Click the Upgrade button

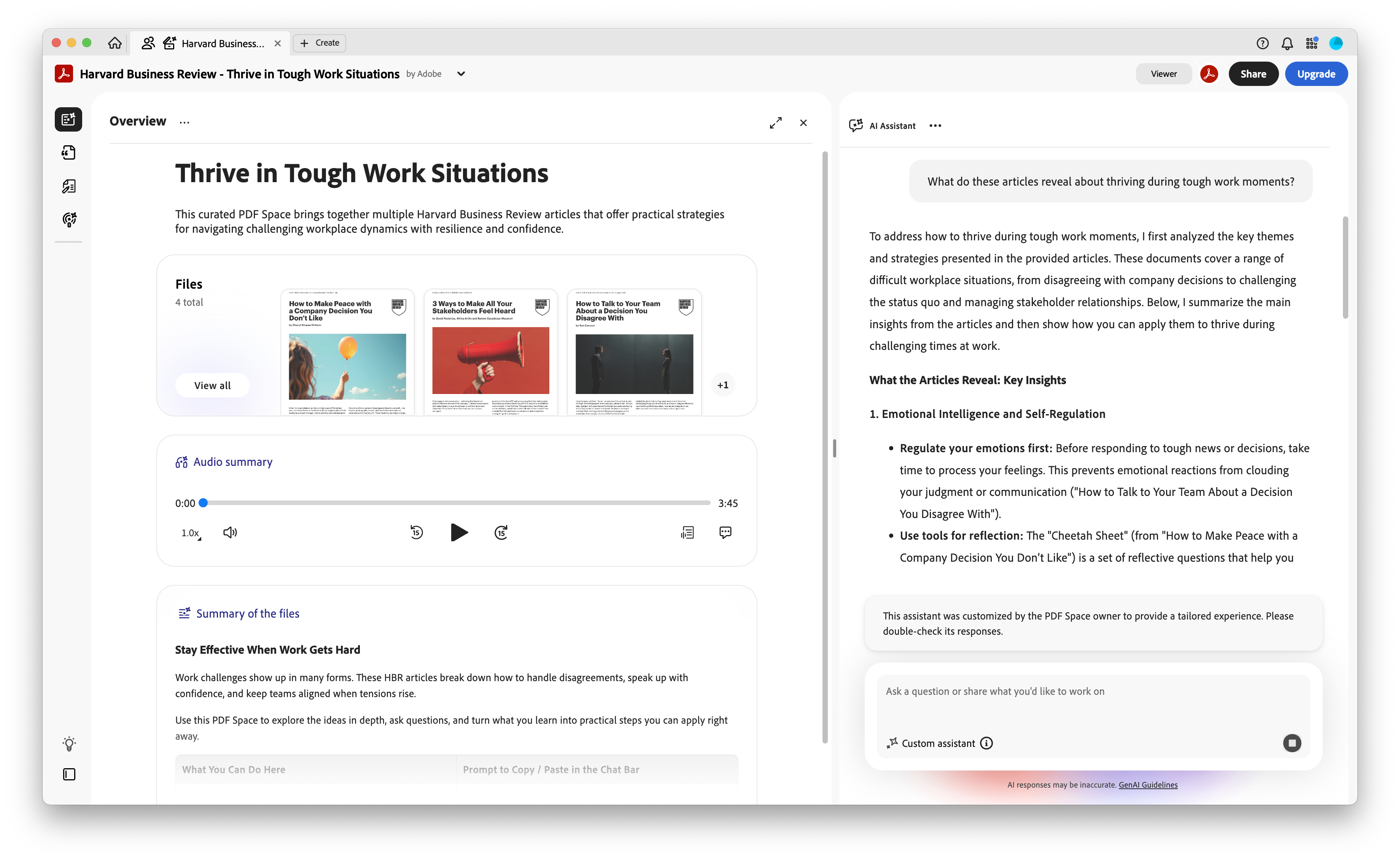click(1316, 74)
